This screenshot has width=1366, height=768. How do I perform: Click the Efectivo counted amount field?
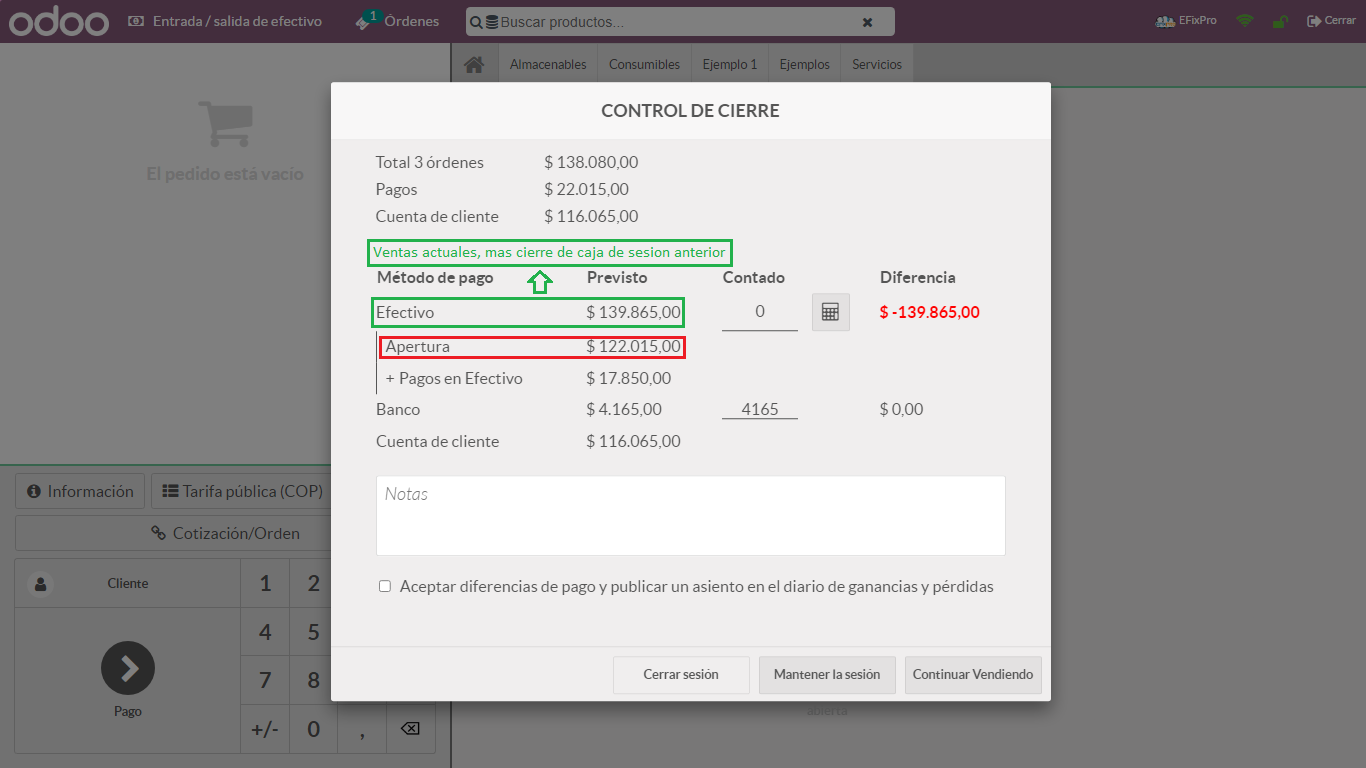pos(760,312)
